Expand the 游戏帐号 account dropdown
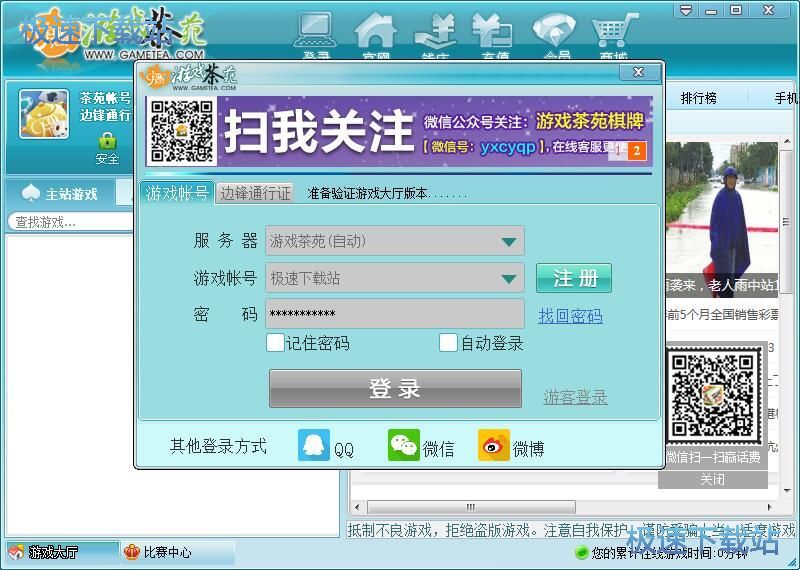The image size is (800, 570). (508, 279)
